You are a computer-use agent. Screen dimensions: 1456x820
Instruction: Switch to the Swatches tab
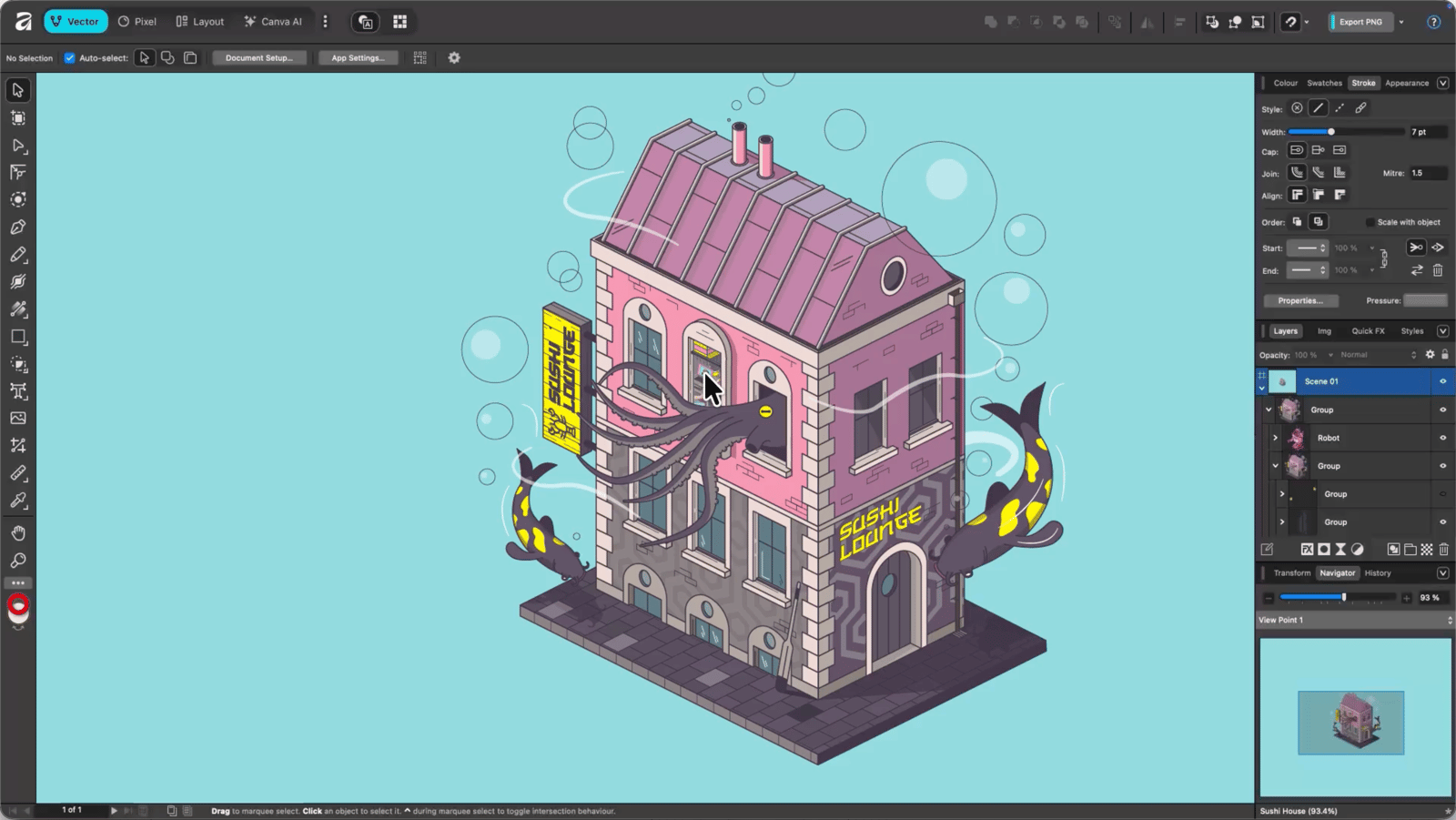pyautogui.click(x=1324, y=83)
